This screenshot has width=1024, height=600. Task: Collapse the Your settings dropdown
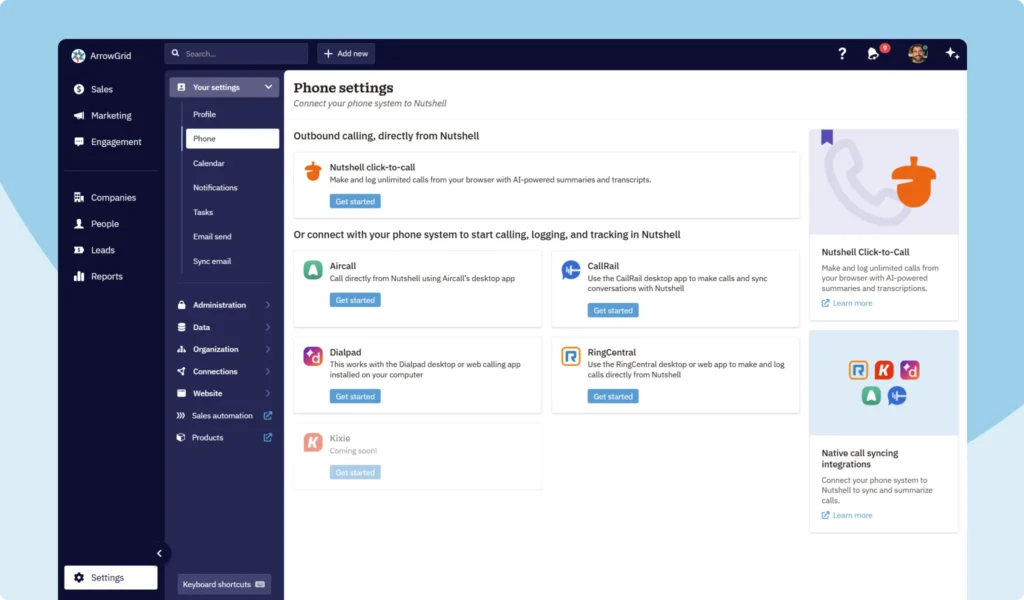point(268,87)
